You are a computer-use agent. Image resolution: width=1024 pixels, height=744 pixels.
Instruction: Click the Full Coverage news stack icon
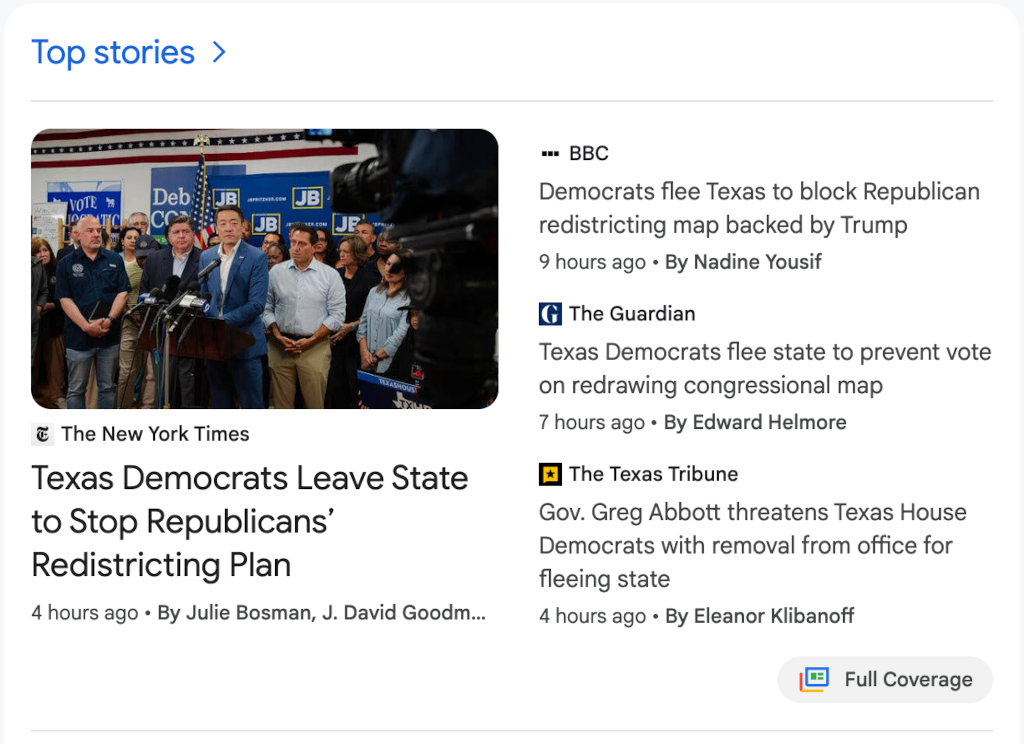[813, 679]
